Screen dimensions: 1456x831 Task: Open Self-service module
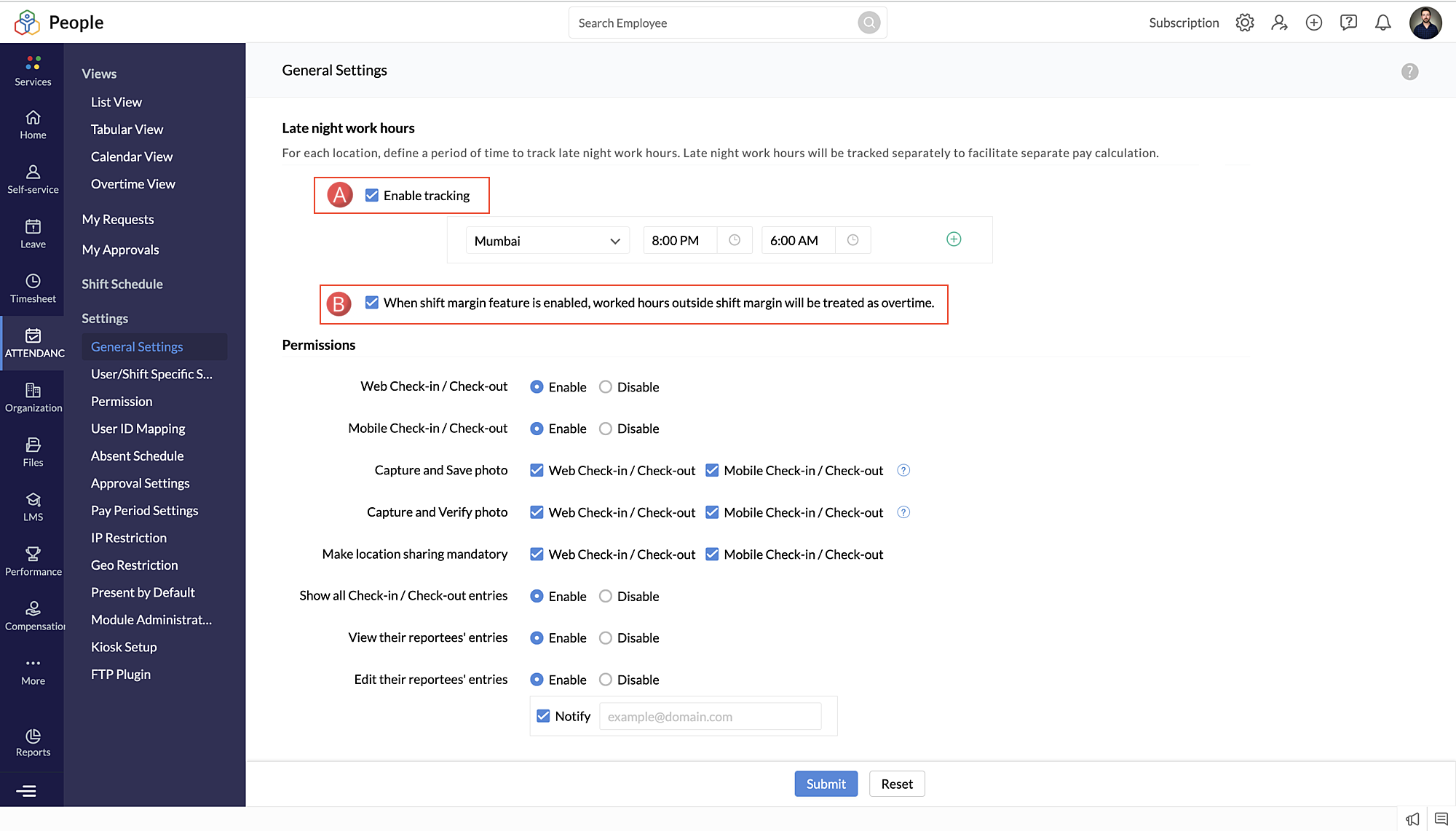pos(33,180)
